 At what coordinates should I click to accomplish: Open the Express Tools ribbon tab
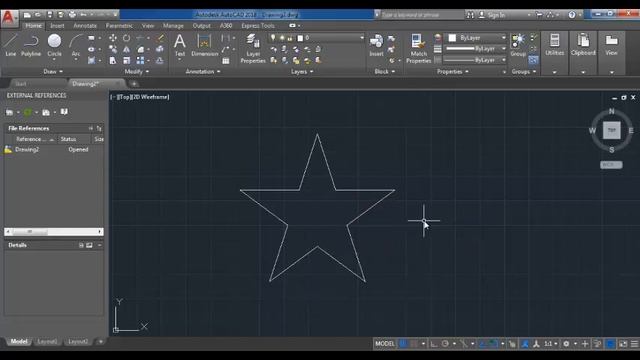coord(258,26)
